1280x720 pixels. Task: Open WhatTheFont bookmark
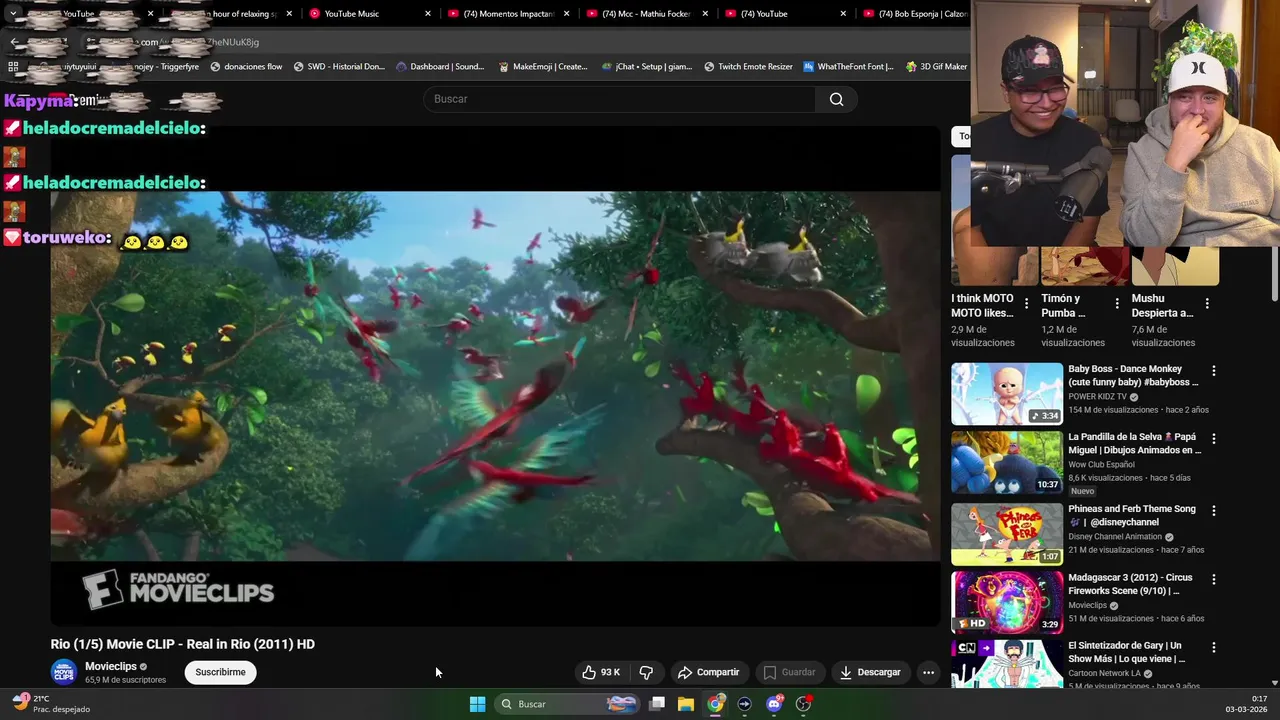(x=848, y=67)
